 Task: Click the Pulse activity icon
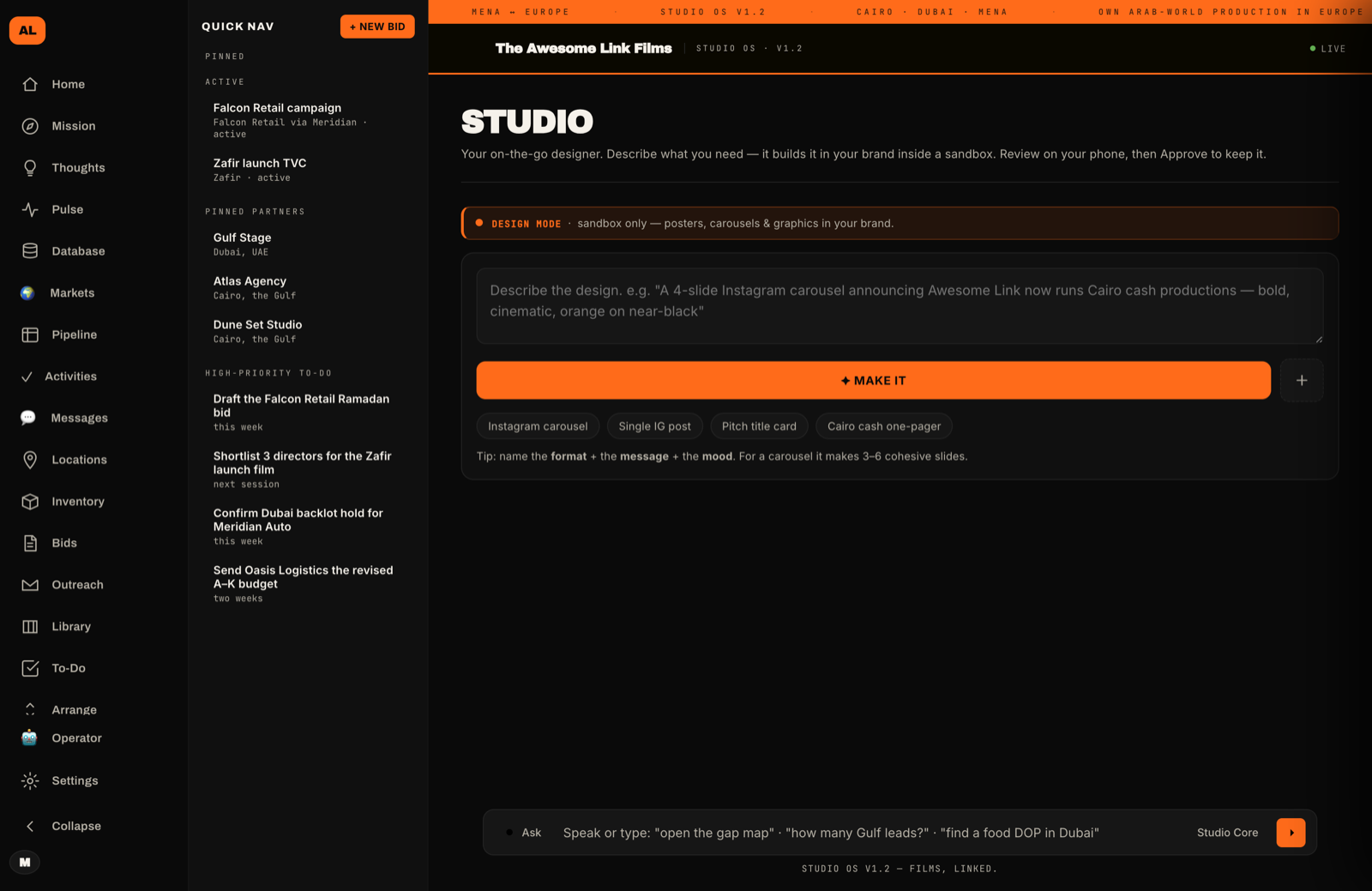click(x=30, y=209)
